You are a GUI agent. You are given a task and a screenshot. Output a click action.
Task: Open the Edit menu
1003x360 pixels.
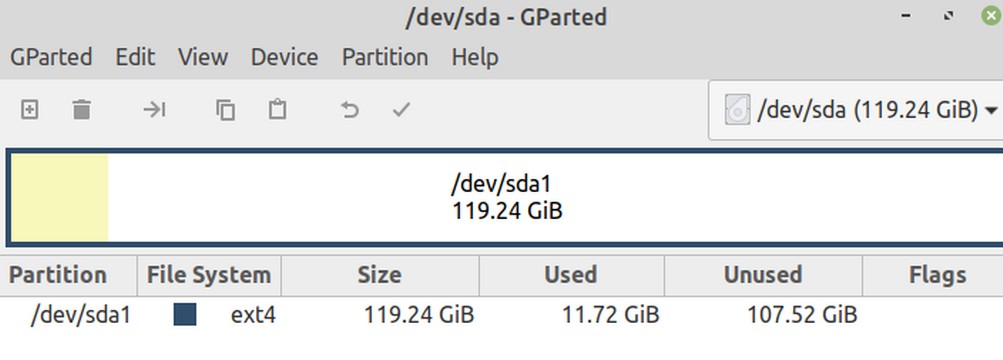[135, 58]
